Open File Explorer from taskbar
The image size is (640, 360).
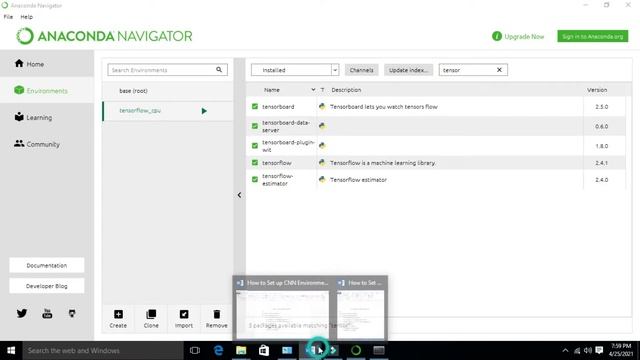click(241, 351)
